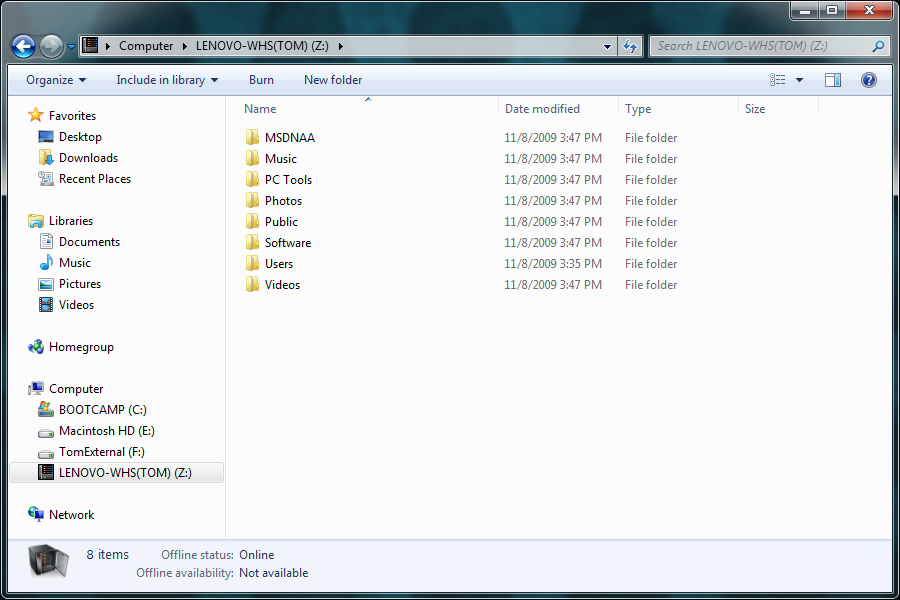This screenshot has width=900, height=600.
Task: Select the BOOTCAMP (C:) drive
Action: (x=45, y=410)
